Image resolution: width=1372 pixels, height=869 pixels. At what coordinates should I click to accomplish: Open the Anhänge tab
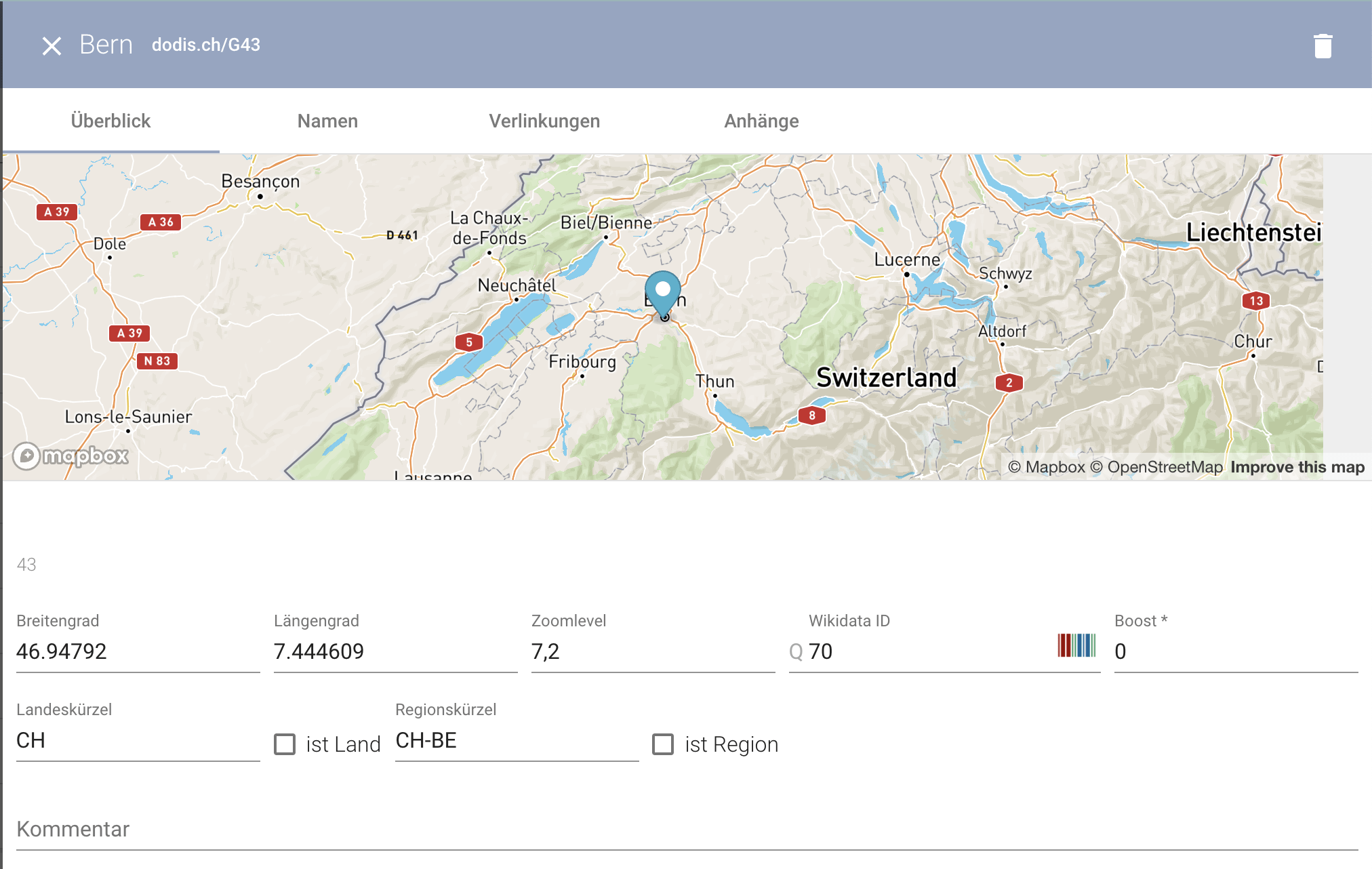[x=761, y=121]
